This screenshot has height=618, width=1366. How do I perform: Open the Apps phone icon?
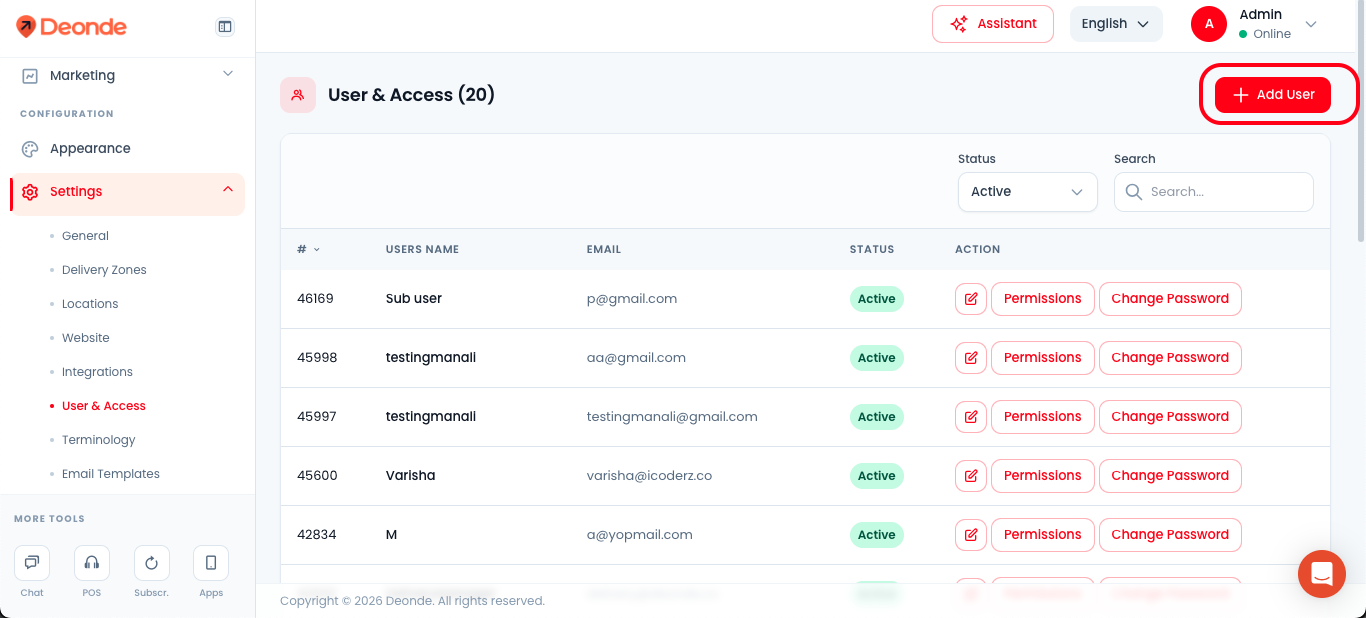(211, 563)
